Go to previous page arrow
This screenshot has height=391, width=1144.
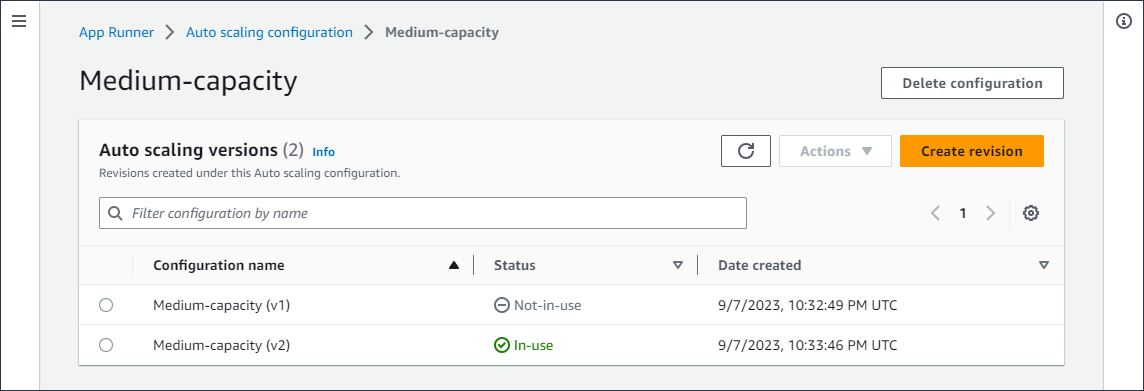pos(935,213)
